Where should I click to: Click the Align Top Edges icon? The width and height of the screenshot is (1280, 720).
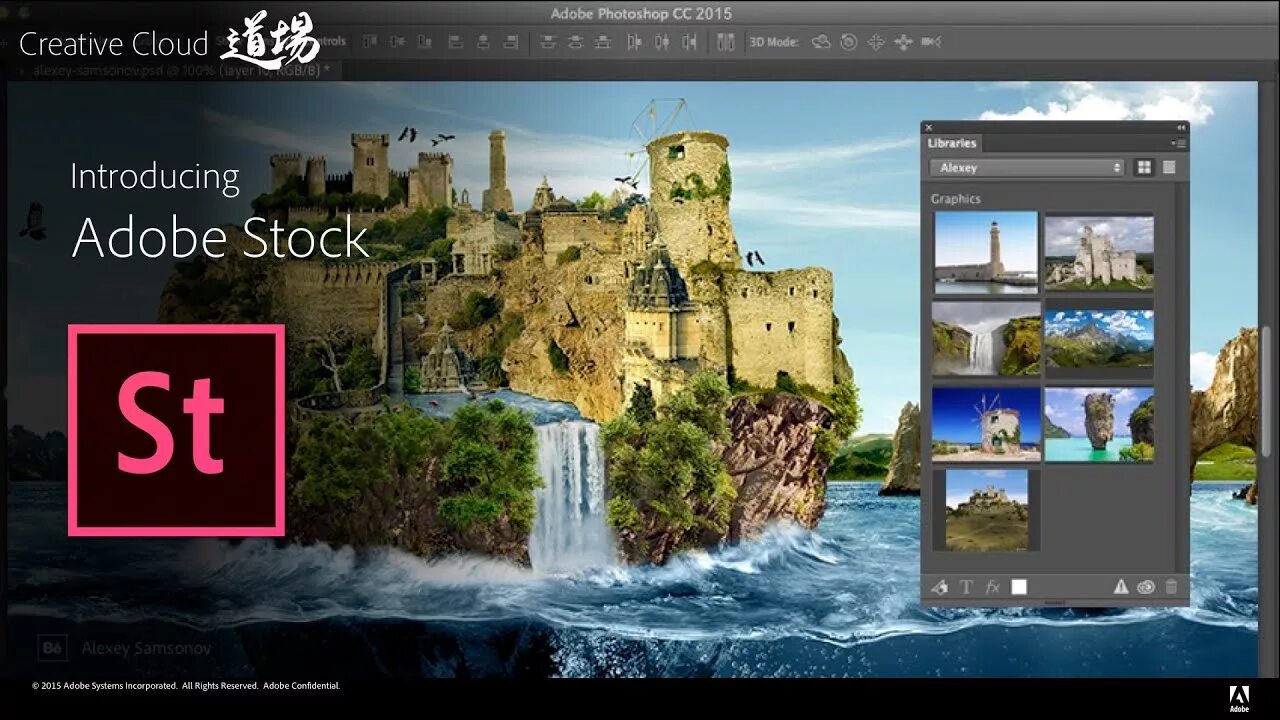coord(369,42)
